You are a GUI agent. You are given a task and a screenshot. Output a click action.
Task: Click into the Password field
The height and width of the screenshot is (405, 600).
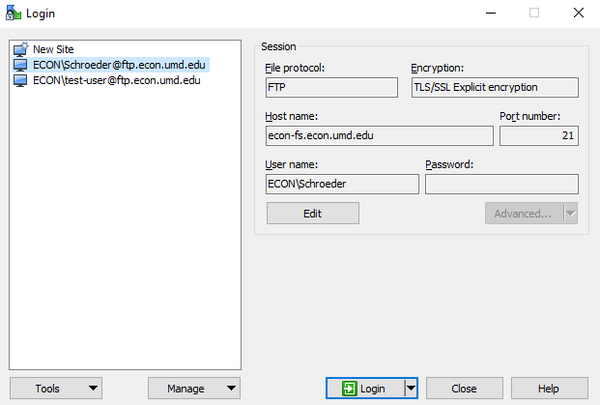click(x=501, y=184)
